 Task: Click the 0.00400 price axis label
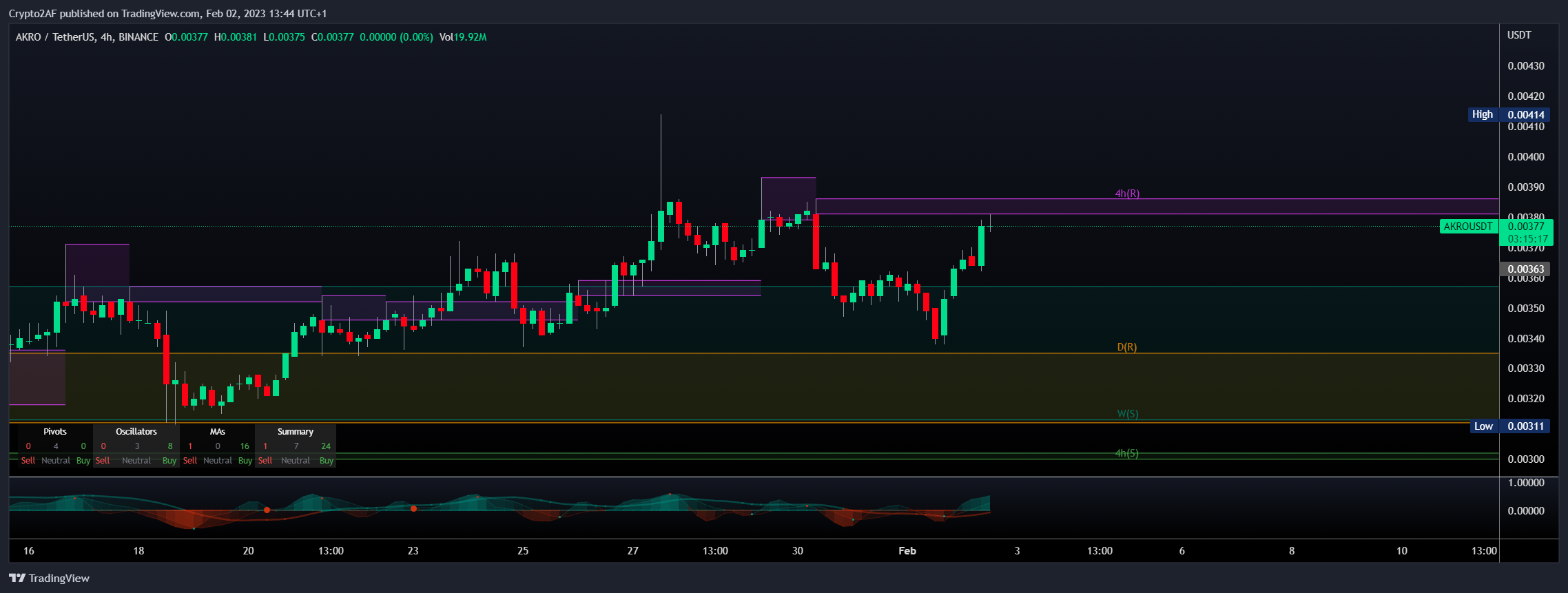point(1526,157)
